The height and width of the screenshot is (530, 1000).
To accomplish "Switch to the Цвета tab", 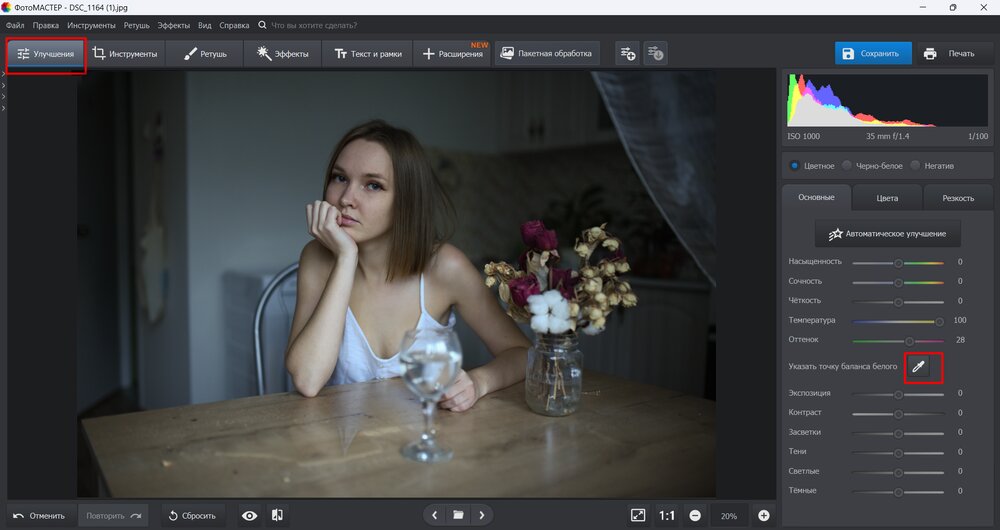I will tap(886, 198).
